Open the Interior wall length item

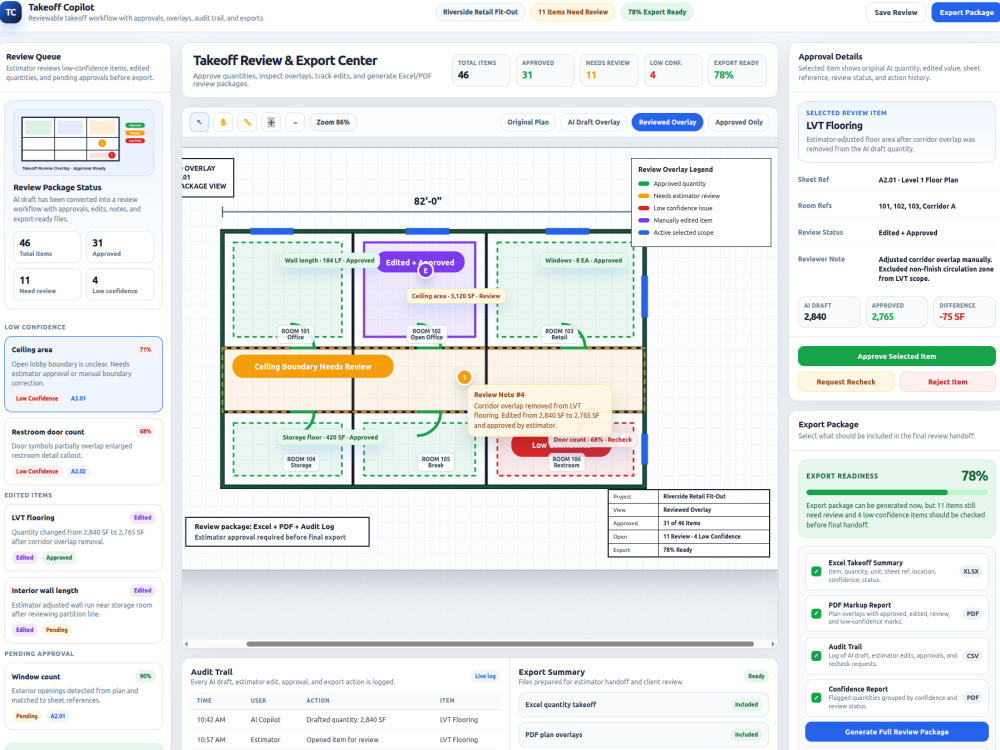coord(83,610)
